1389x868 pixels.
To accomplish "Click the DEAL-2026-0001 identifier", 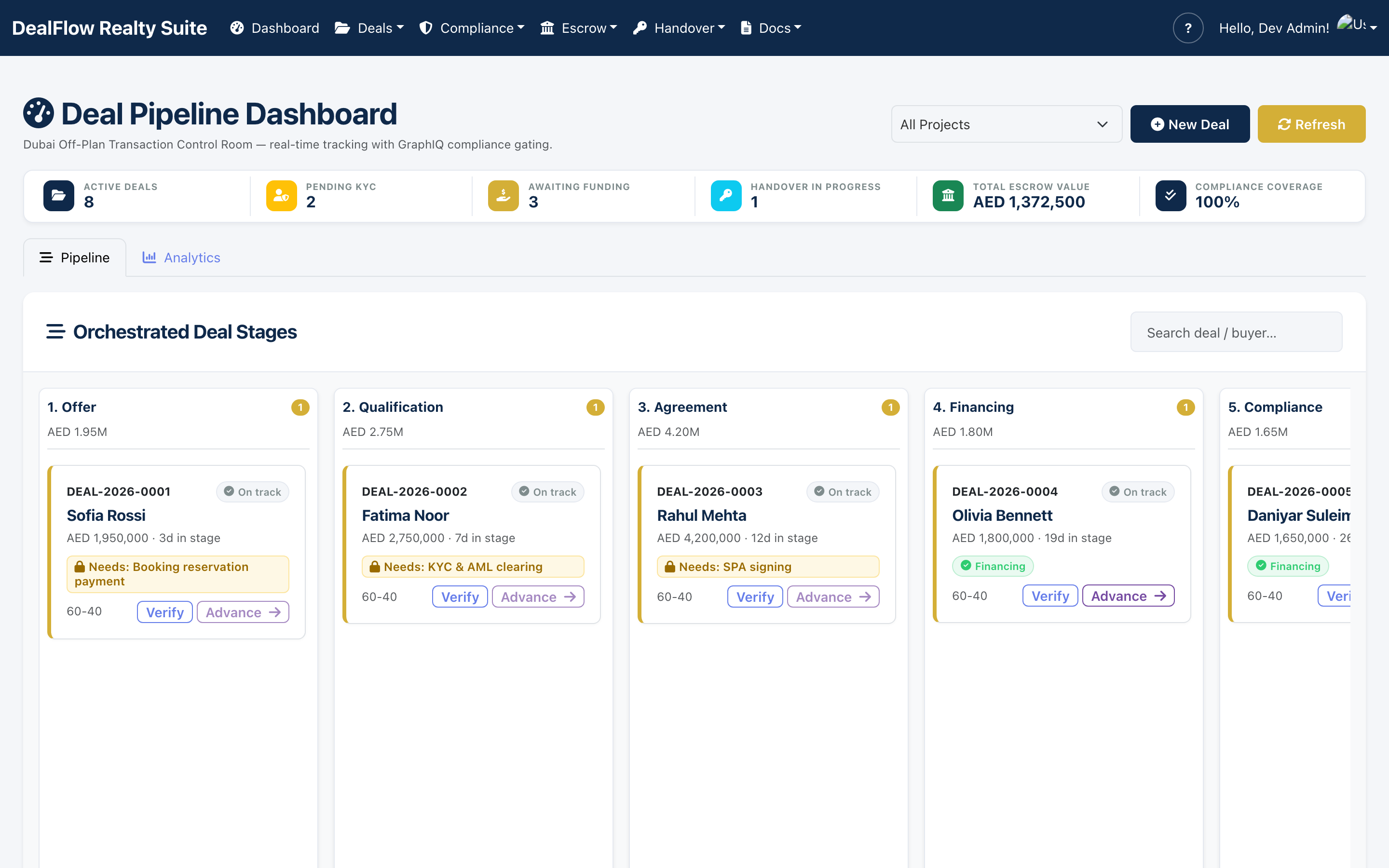I will point(118,491).
